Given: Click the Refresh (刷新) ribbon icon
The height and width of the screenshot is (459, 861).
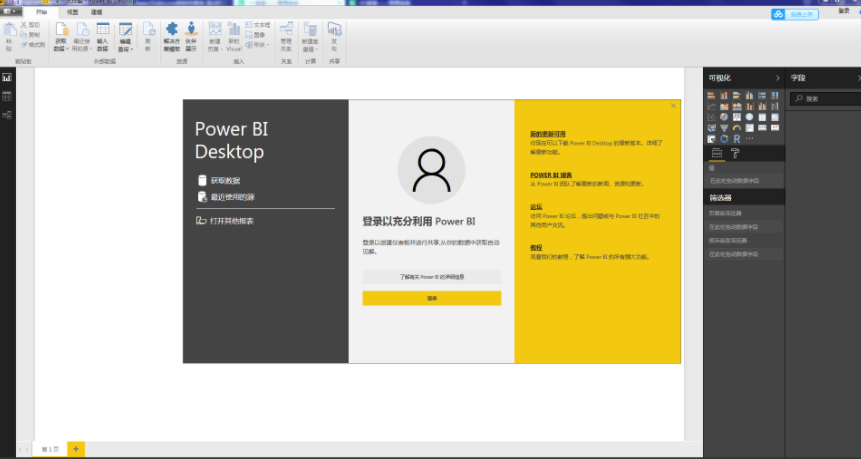Looking at the screenshot, I should [149, 29].
